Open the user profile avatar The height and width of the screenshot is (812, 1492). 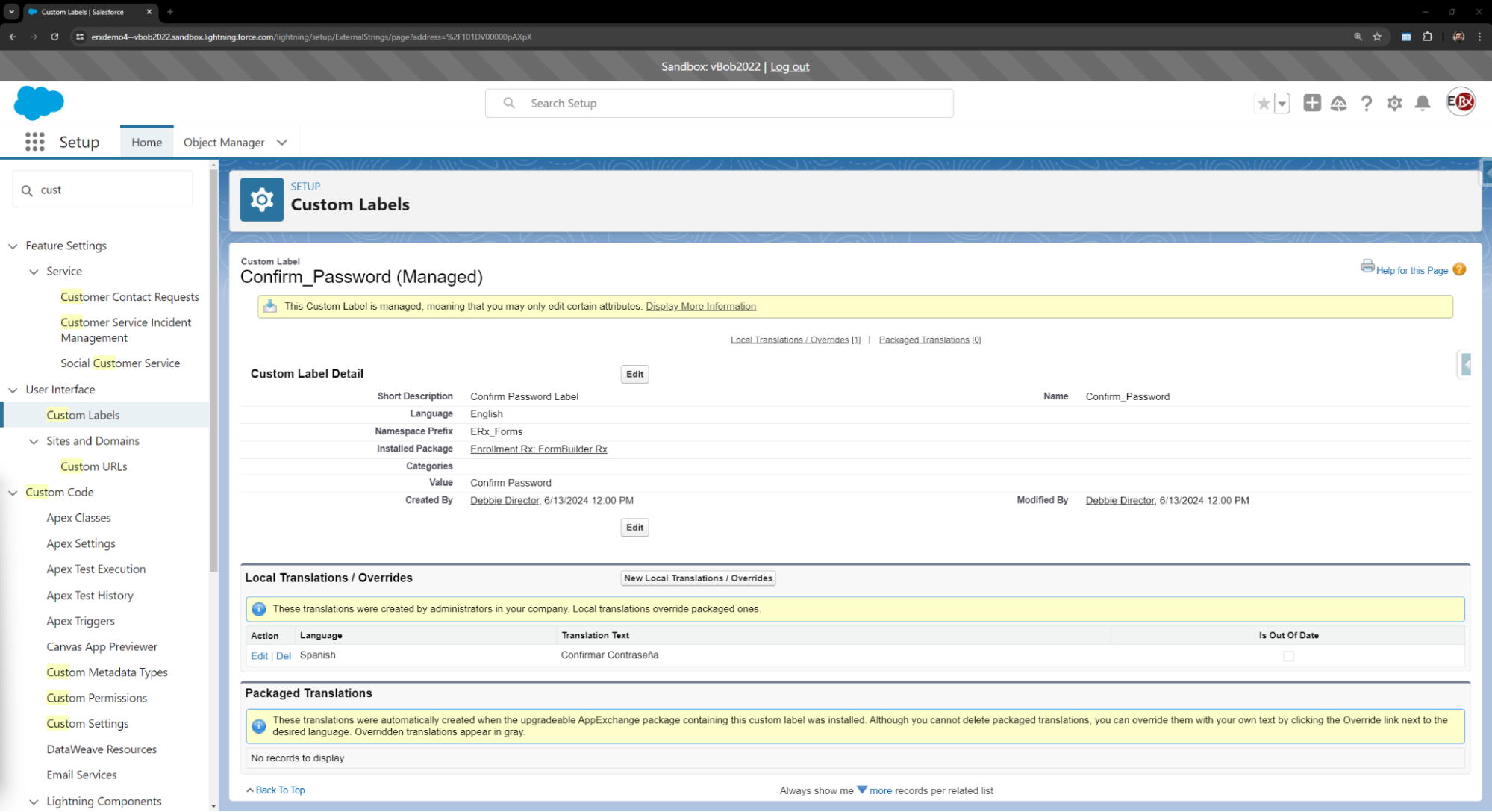point(1460,102)
